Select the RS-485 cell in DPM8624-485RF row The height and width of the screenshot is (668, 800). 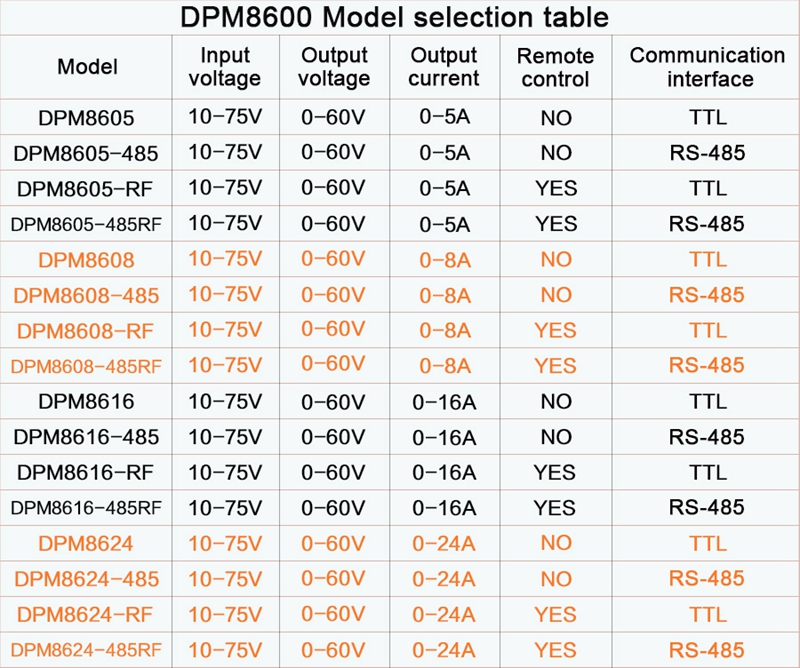[x=707, y=650]
